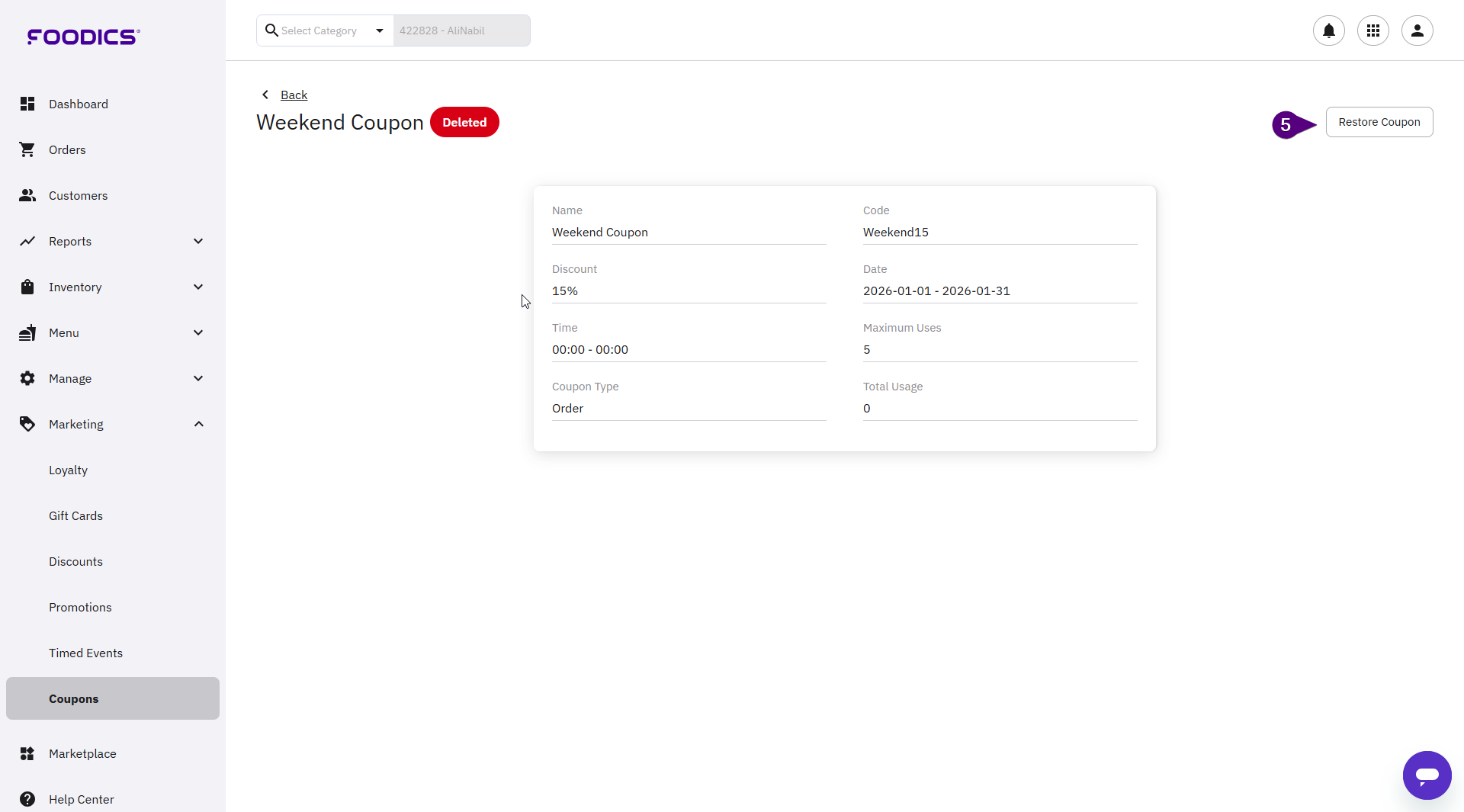Viewport: 1464px width, 812px height.
Task: Open the user profile icon
Action: pyautogui.click(x=1417, y=30)
